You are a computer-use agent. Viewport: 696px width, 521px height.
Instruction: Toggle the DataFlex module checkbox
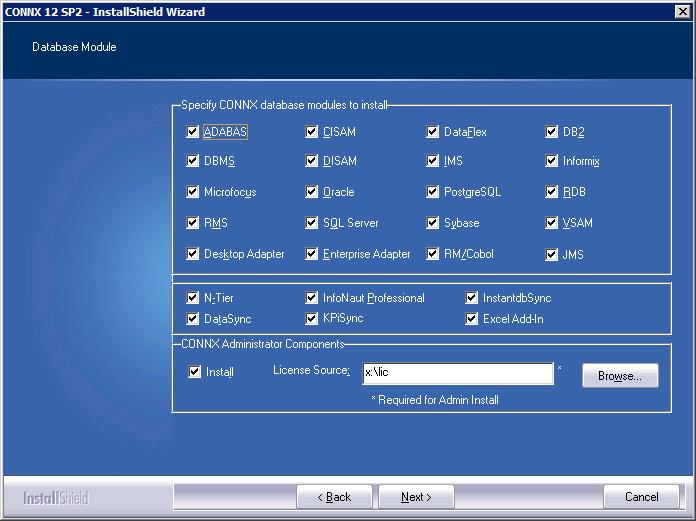click(432, 132)
